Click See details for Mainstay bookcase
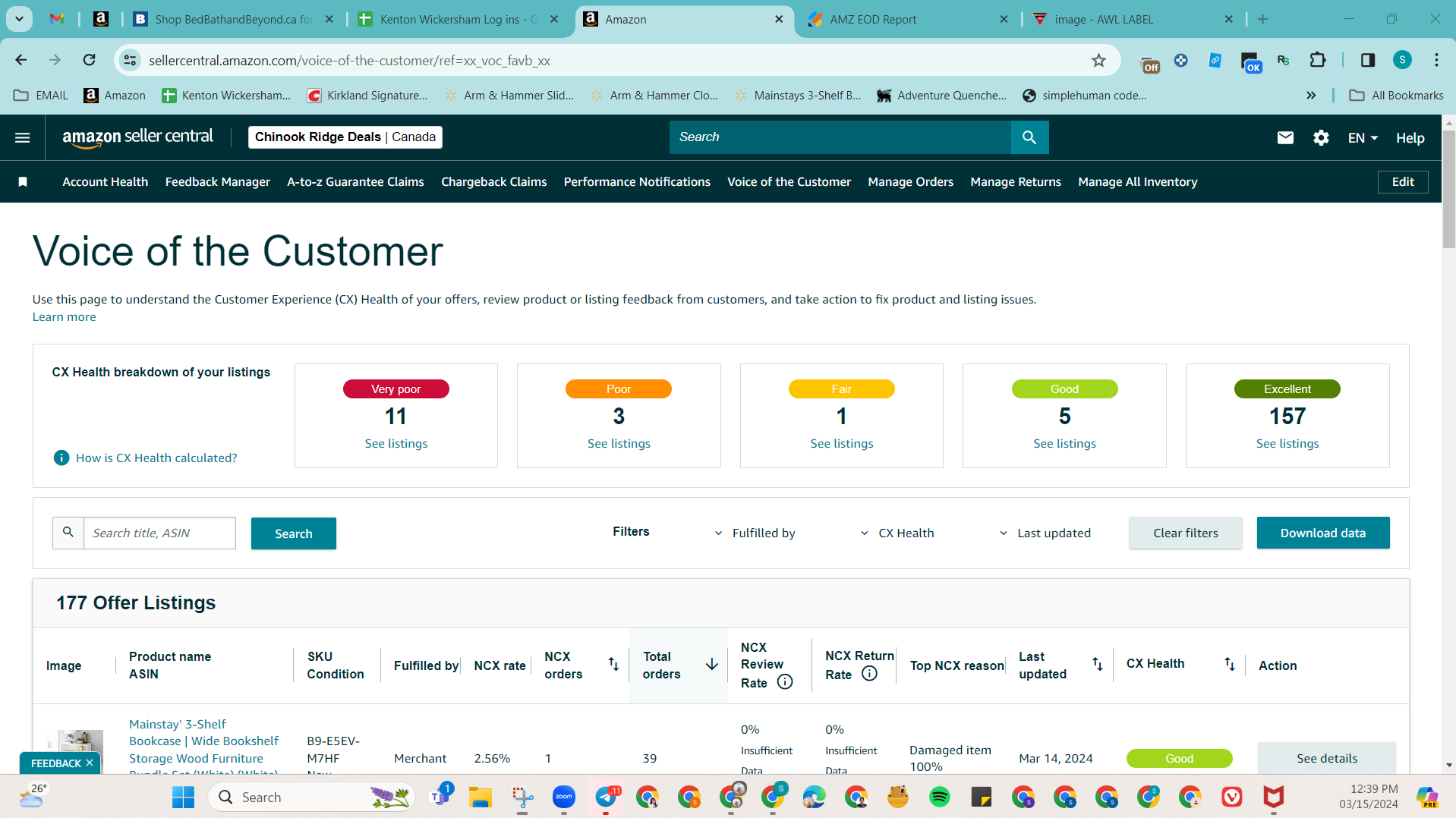The width and height of the screenshot is (1456, 818). [1327, 758]
